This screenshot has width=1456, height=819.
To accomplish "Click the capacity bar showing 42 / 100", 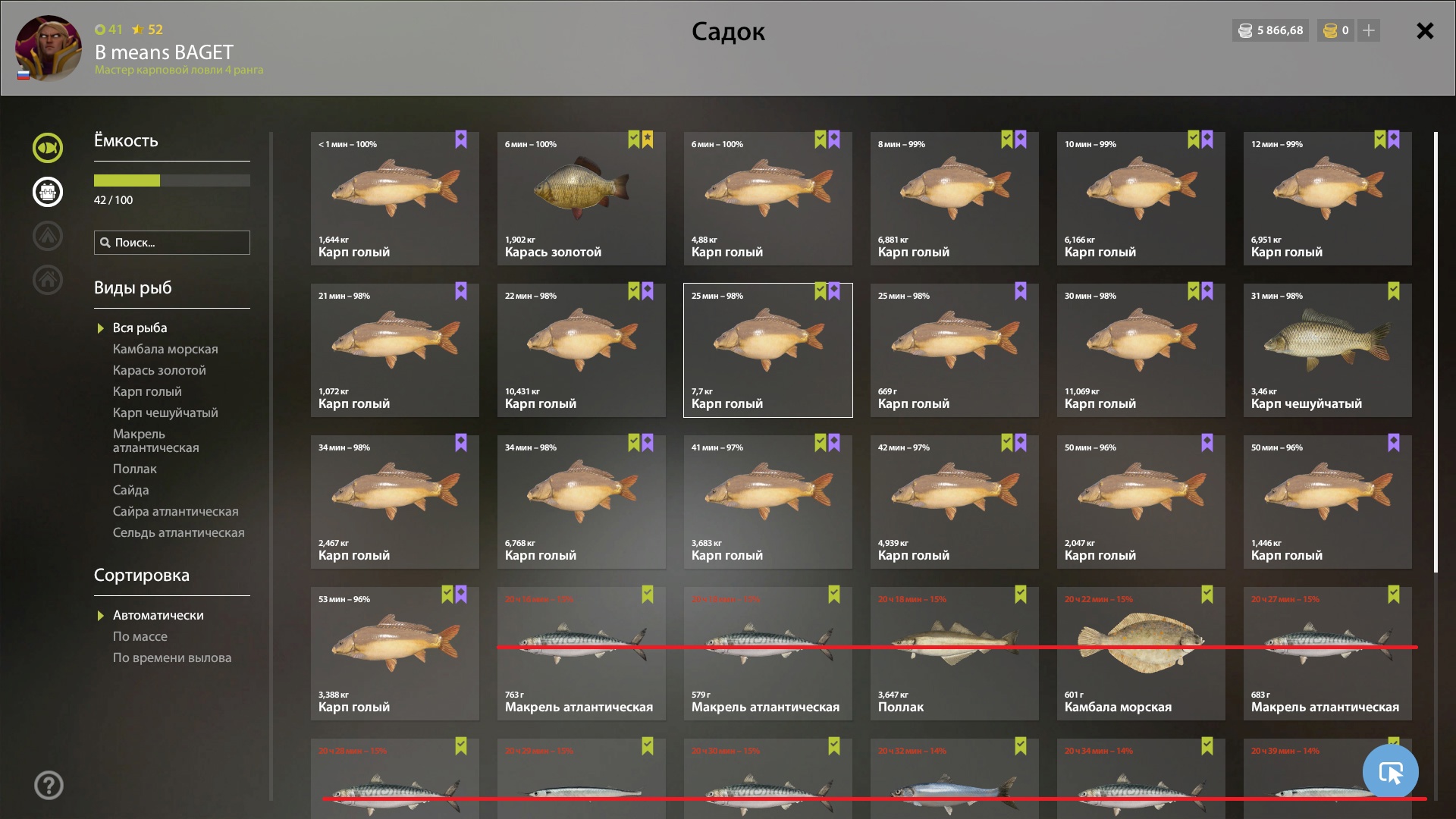I will click(x=172, y=180).
